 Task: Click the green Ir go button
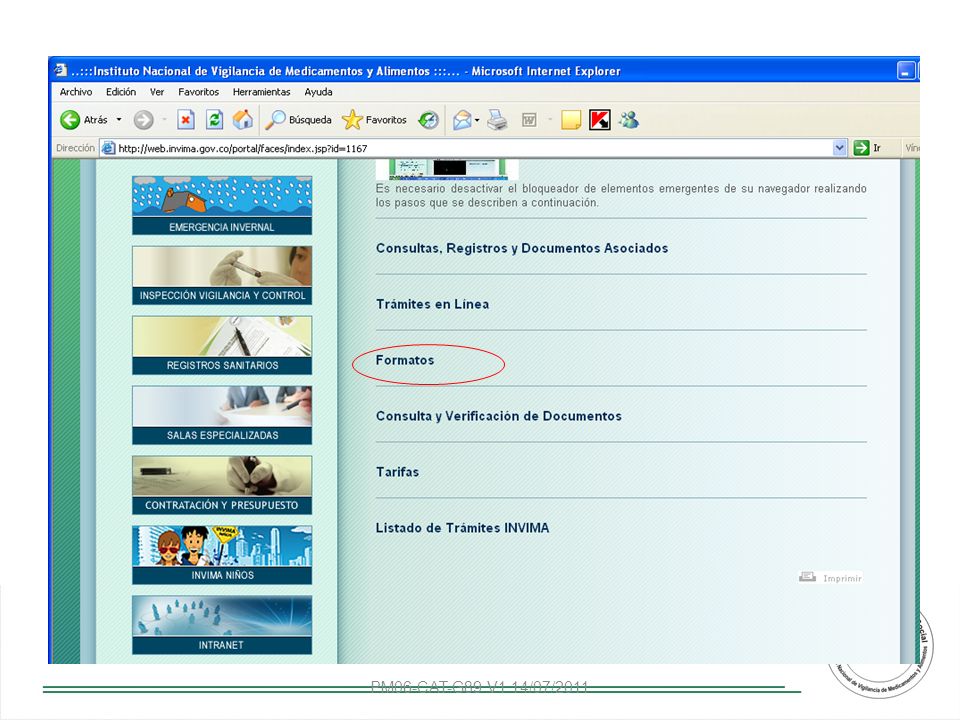click(x=867, y=148)
